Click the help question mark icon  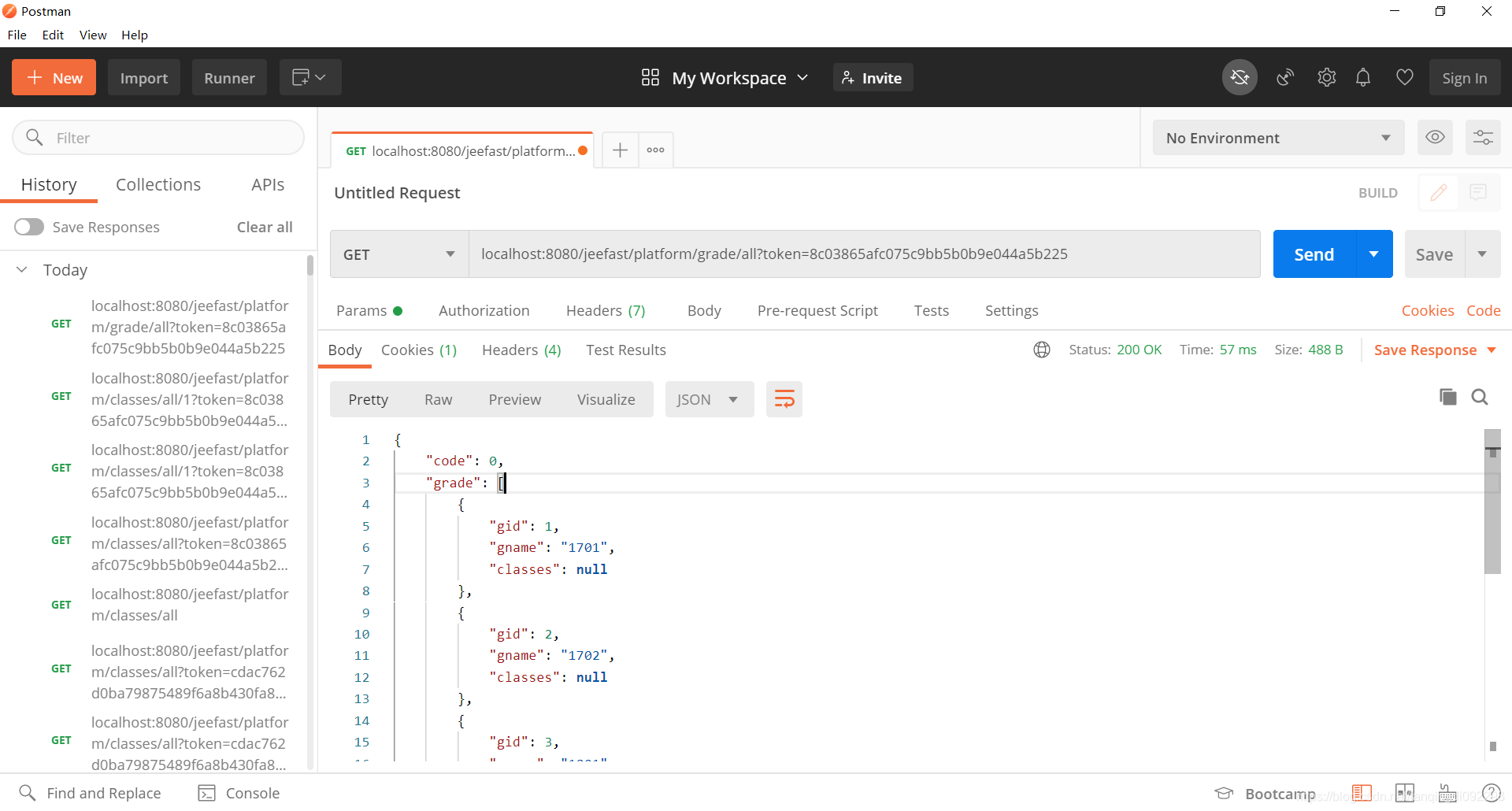pos(1491,793)
